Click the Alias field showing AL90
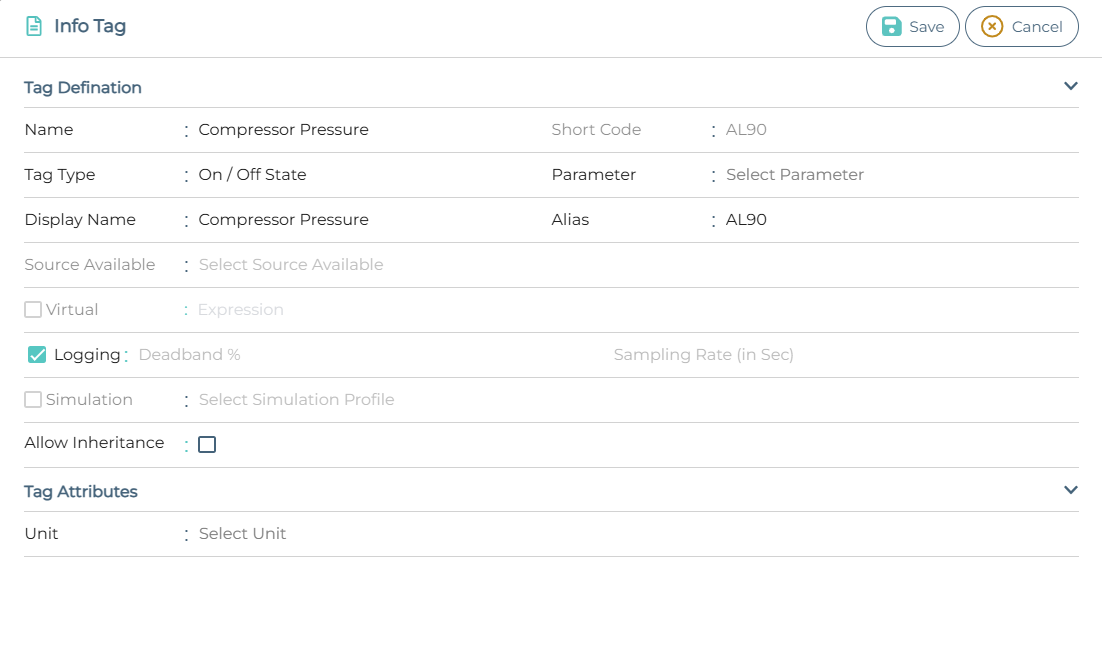The height and width of the screenshot is (662, 1102). 746,220
